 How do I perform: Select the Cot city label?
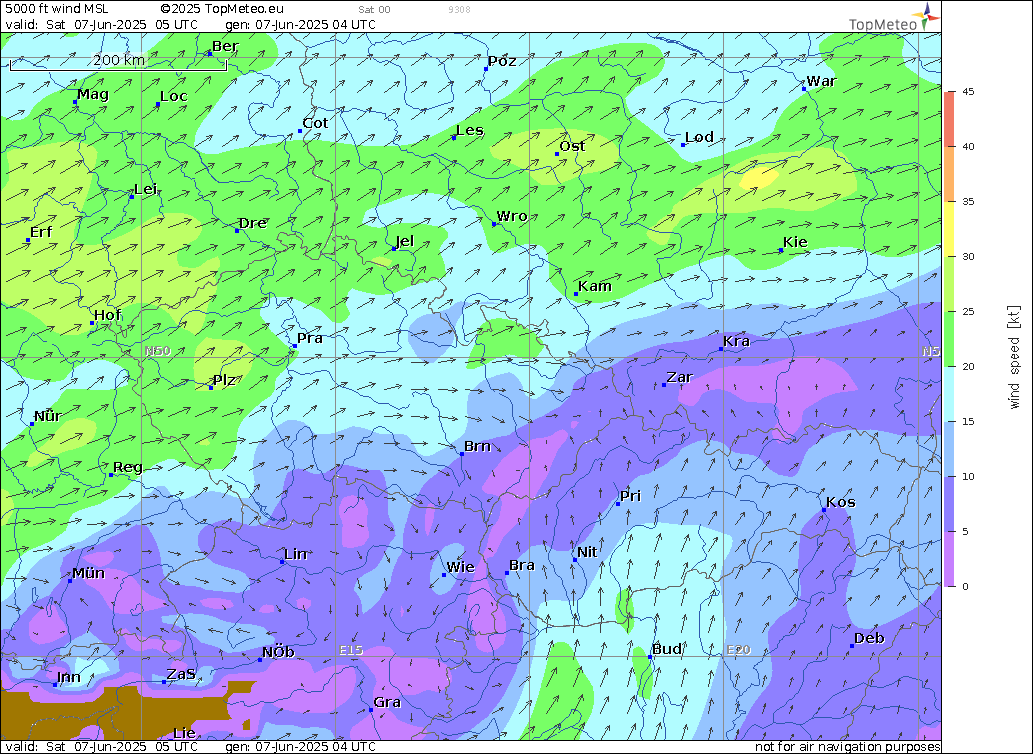[315, 123]
